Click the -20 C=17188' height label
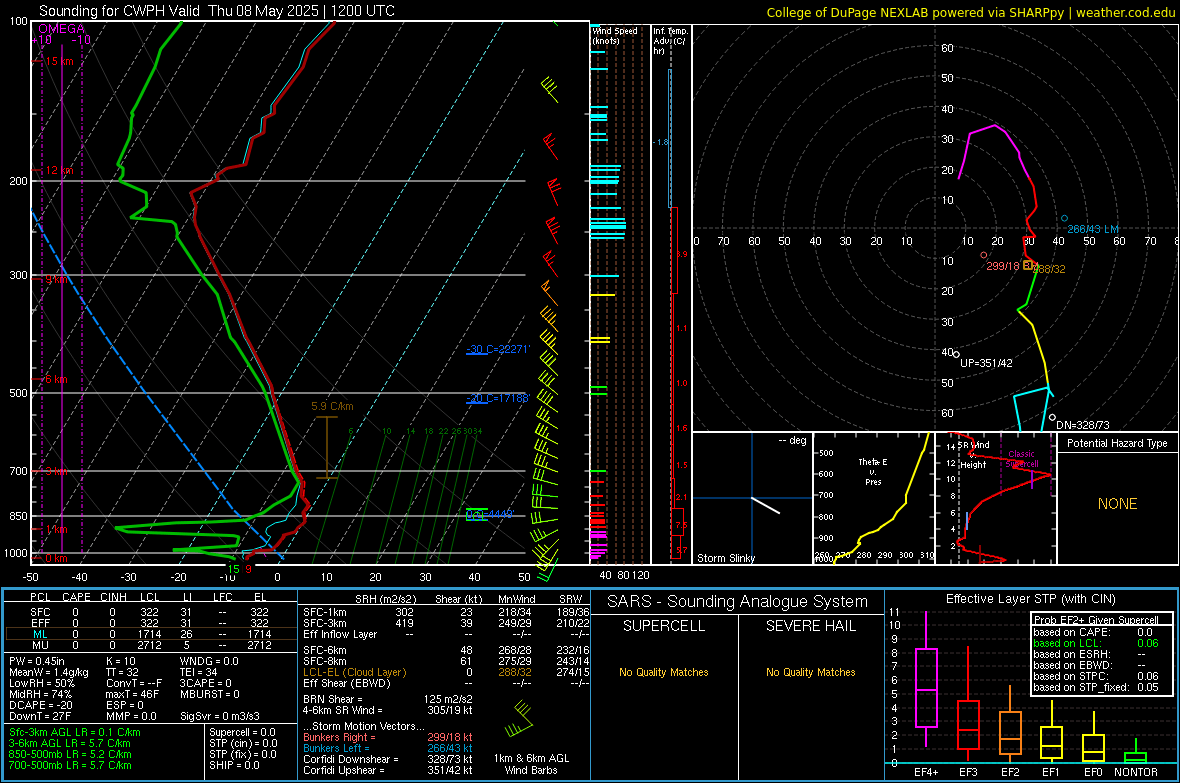This screenshot has width=1180, height=783. (x=498, y=398)
